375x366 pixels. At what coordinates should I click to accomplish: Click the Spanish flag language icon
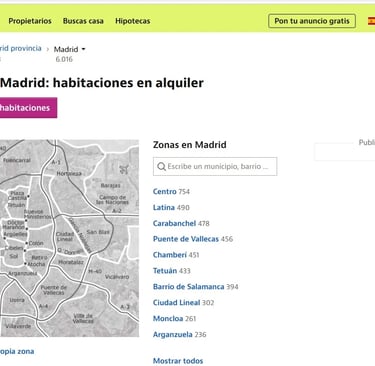tap(371, 21)
